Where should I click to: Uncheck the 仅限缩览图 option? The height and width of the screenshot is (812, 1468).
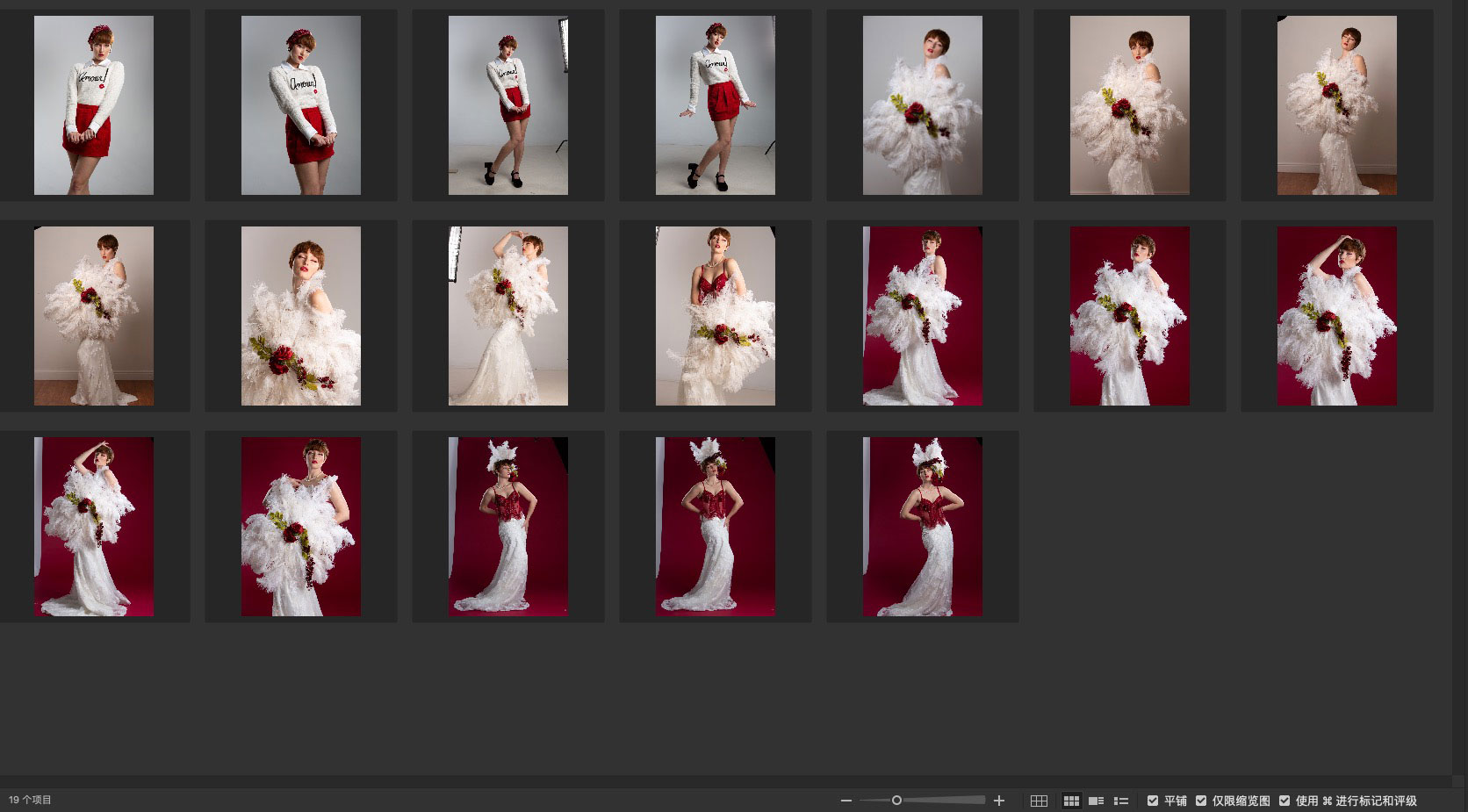1201,801
